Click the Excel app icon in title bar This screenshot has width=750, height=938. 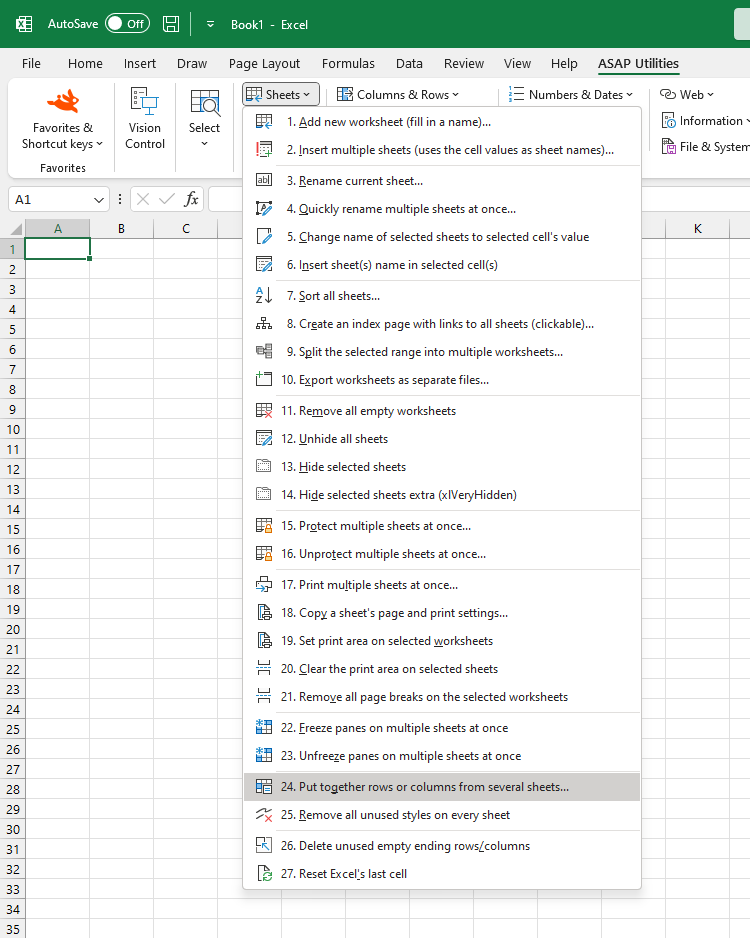click(x=24, y=24)
